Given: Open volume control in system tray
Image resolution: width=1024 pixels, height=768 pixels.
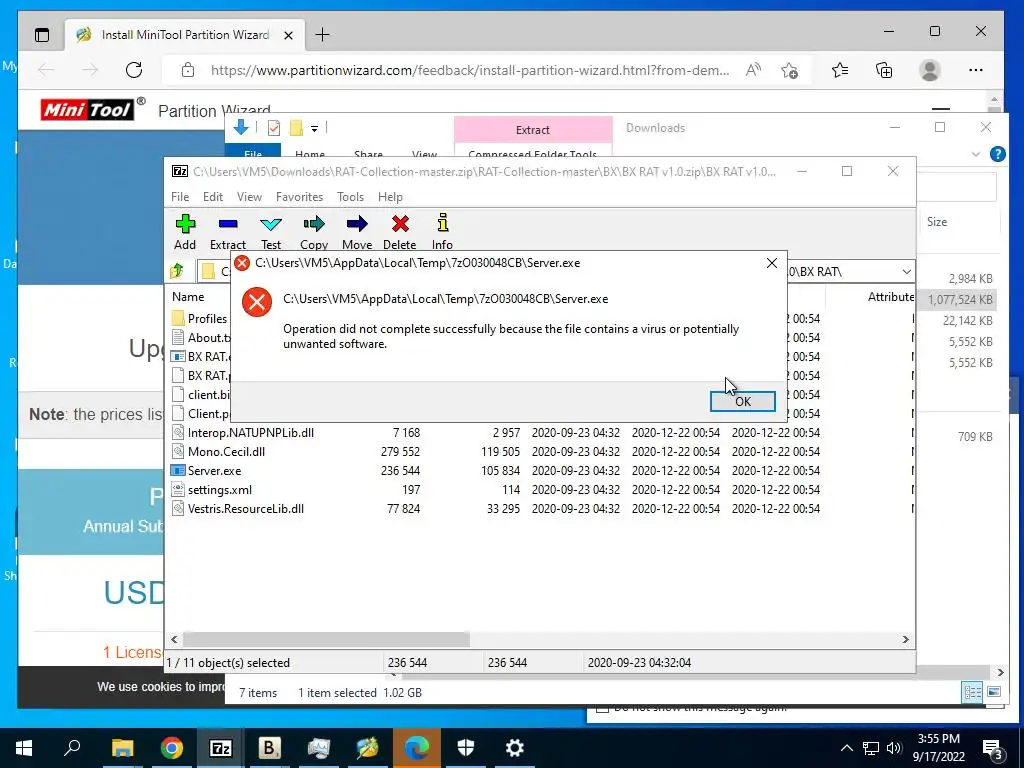Looking at the screenshot, I should pos(894,748).
